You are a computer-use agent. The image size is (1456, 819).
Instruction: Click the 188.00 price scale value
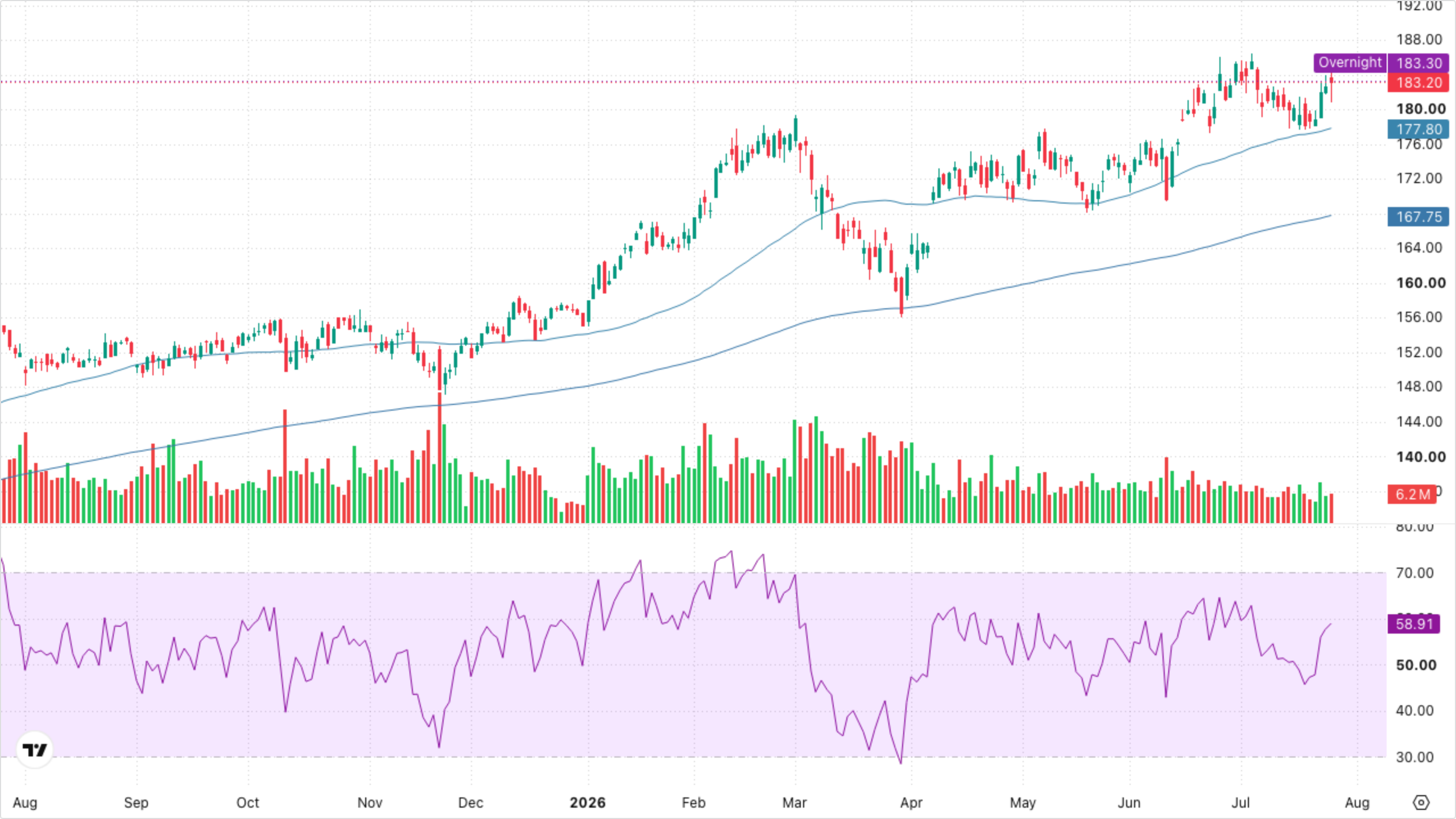(1419, 39)
